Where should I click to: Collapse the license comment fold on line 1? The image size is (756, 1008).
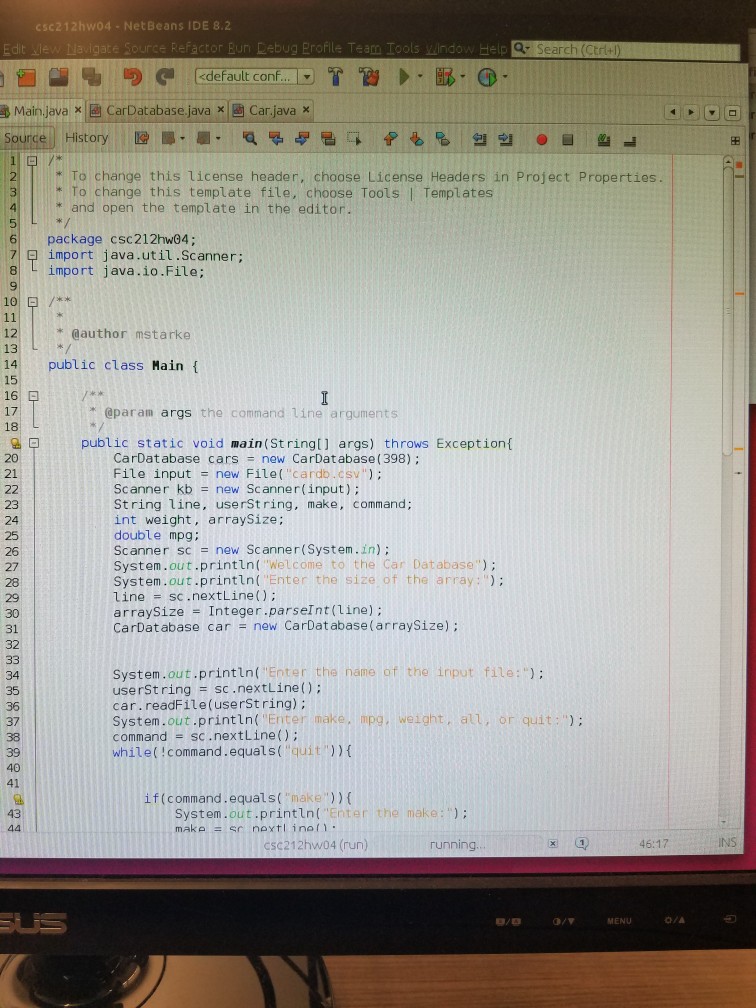click(x=32, y=160)
